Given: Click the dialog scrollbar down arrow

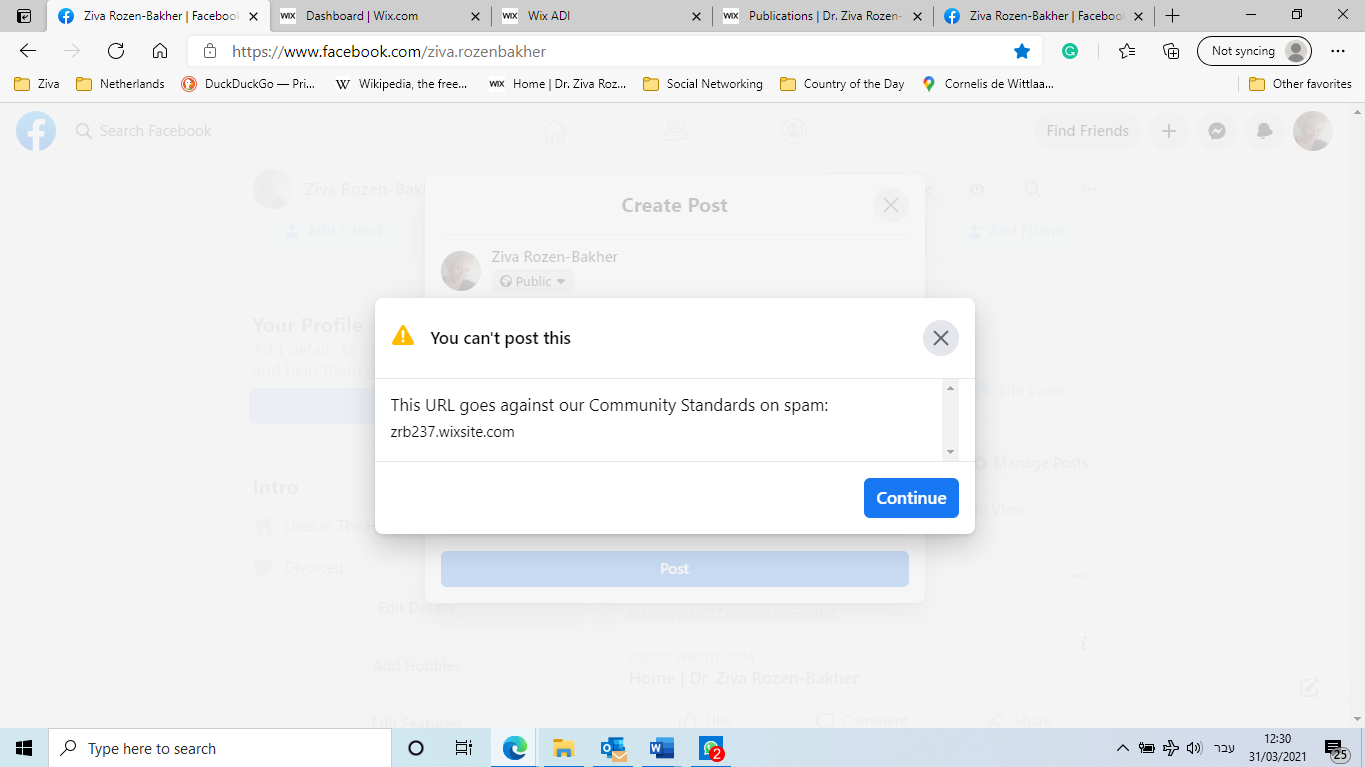Looking at the screenshot, I should pyautogui.click(x=951, y=452).
